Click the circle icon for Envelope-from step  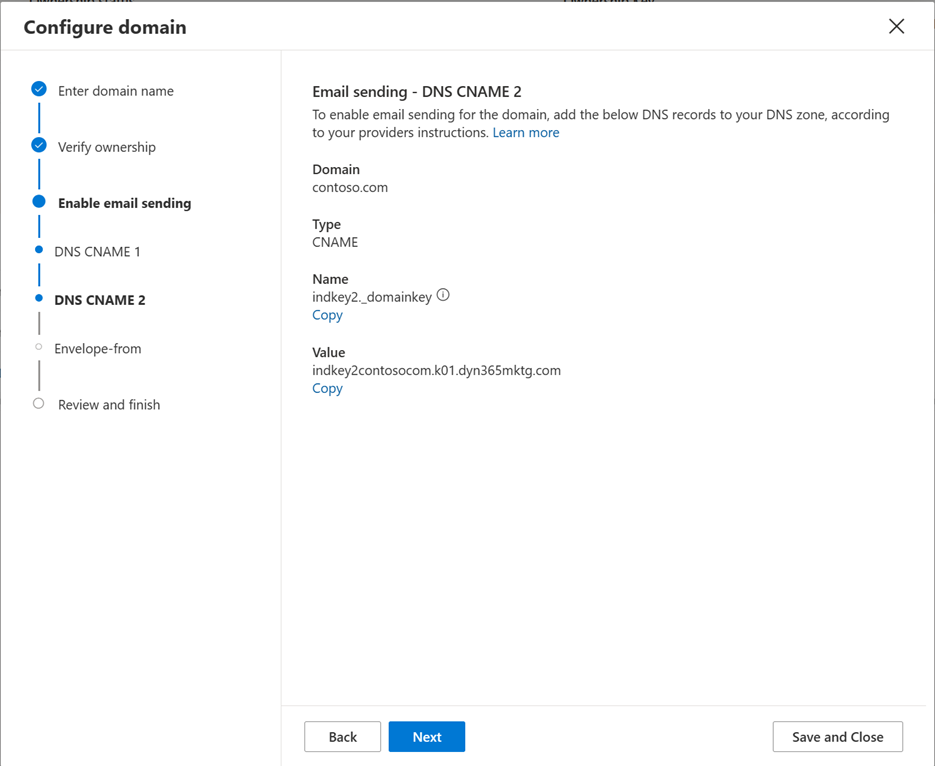(x=38, y=348)
